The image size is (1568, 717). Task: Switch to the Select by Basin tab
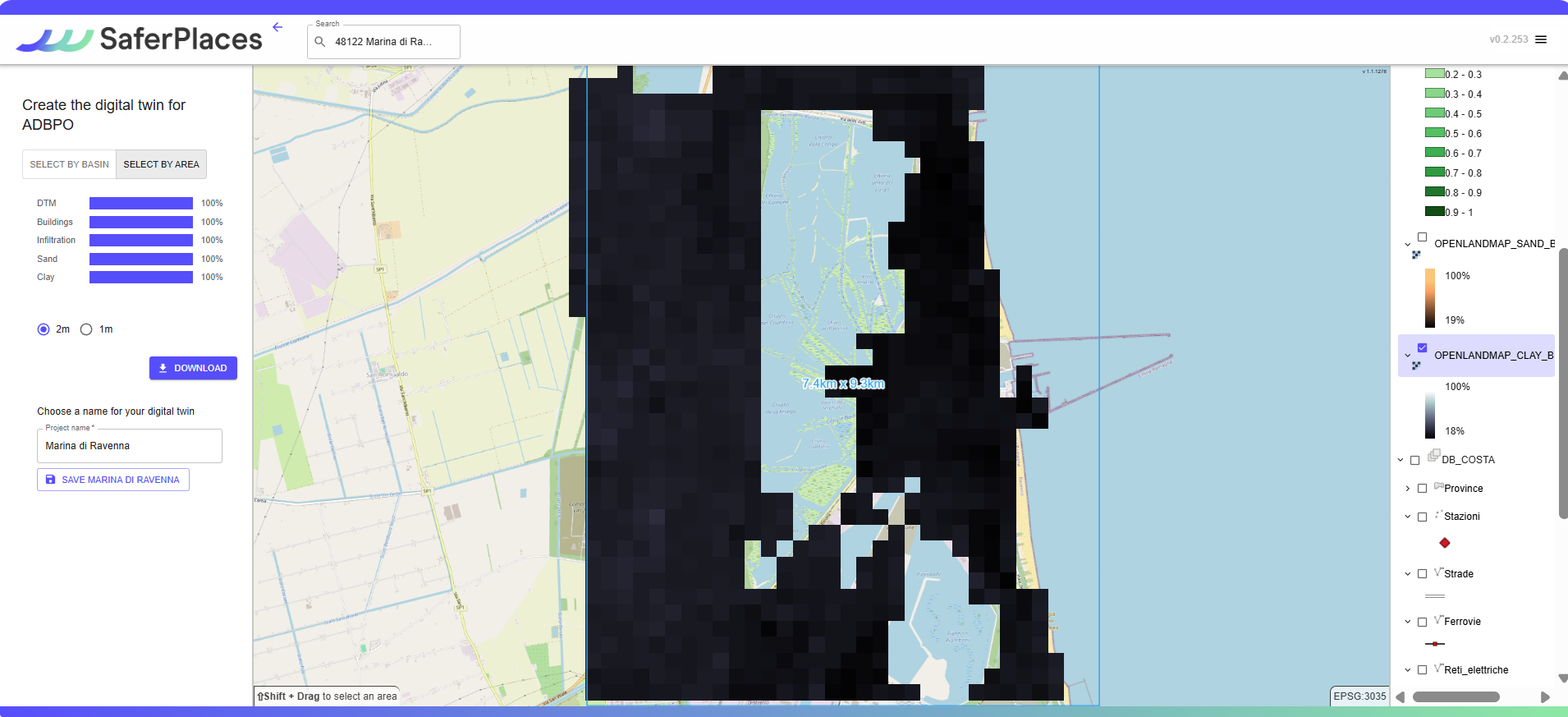[69, 164]
